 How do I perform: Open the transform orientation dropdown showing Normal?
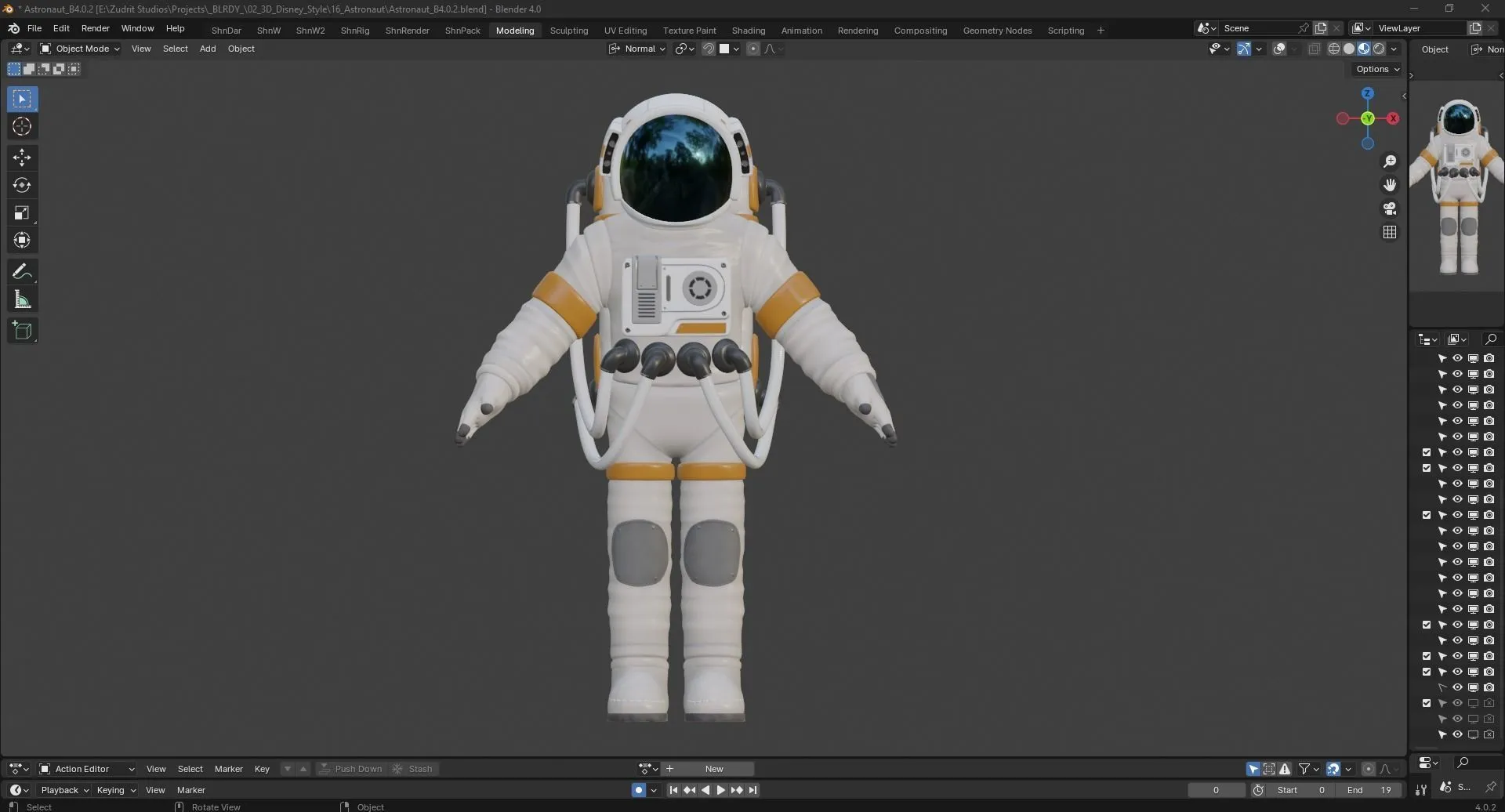point(637,48)
